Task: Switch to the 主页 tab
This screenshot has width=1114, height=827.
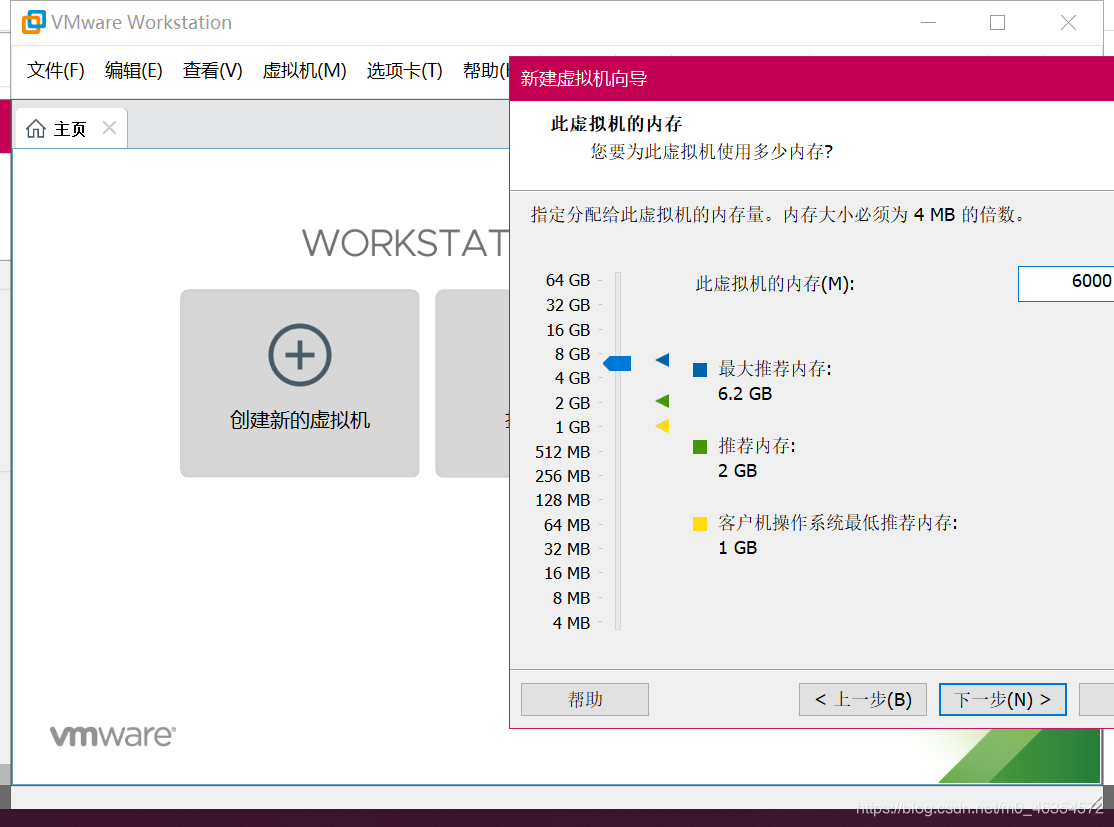Action: click(x=70, y=129)
